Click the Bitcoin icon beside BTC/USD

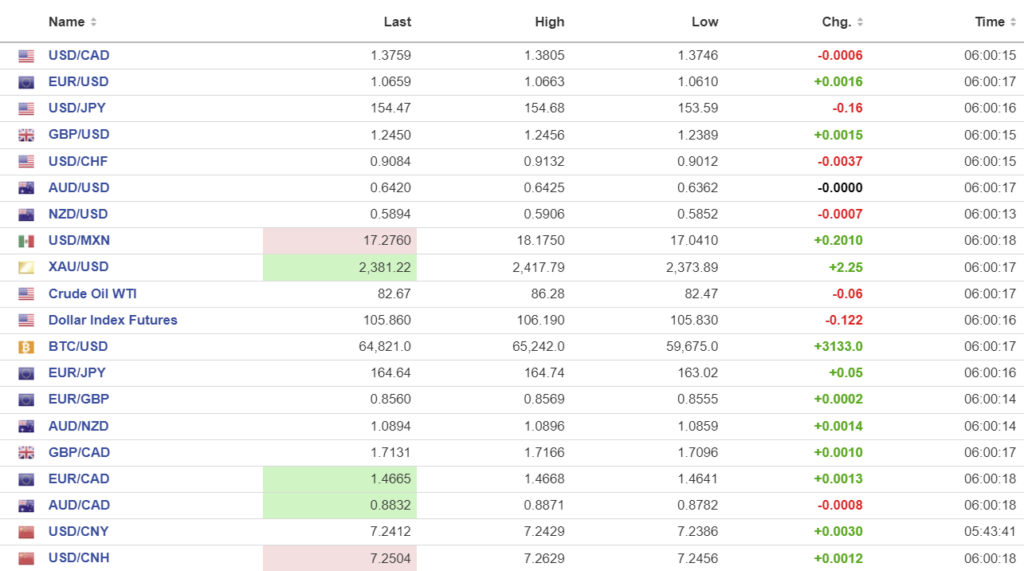pyautogui.click(x=26, y=347)
